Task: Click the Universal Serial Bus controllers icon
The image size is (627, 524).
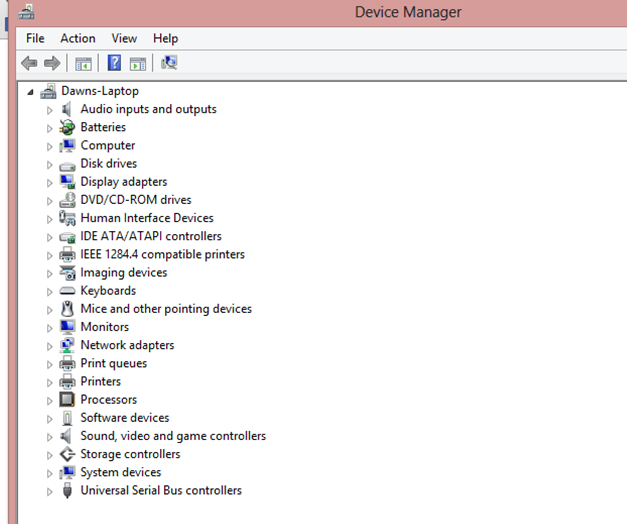Action: [x=67, y=491]
